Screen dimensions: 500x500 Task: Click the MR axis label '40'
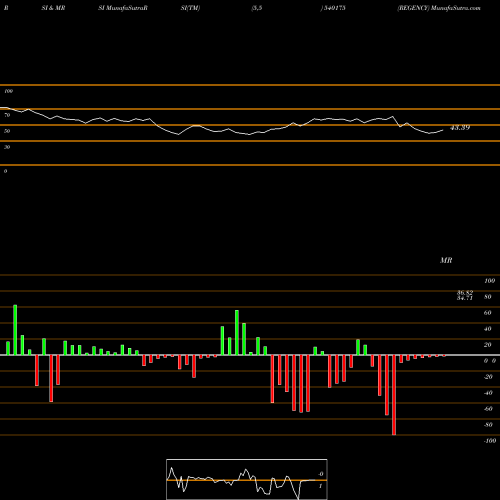click(x=487, y=329)
